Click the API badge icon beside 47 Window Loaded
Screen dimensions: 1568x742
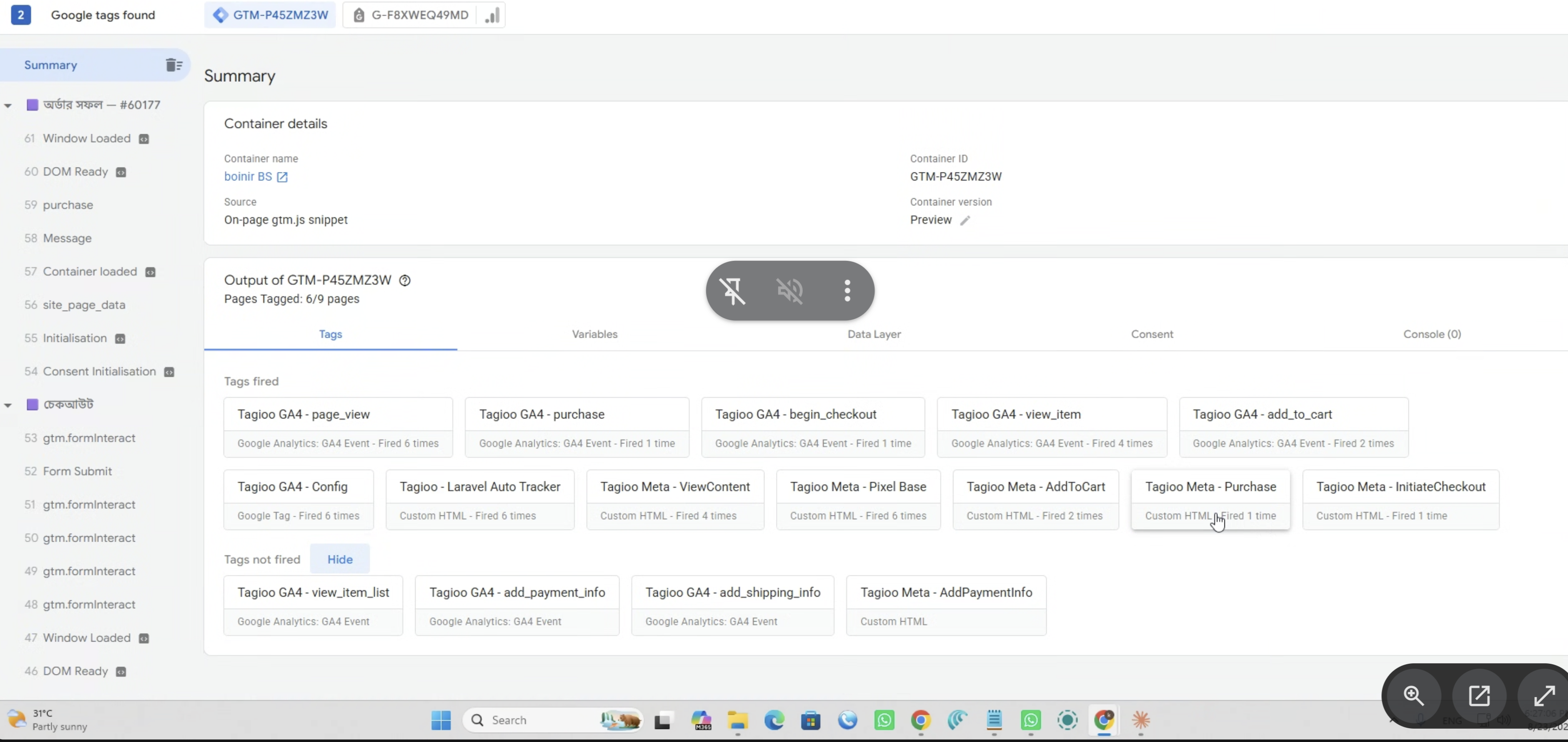144,638
